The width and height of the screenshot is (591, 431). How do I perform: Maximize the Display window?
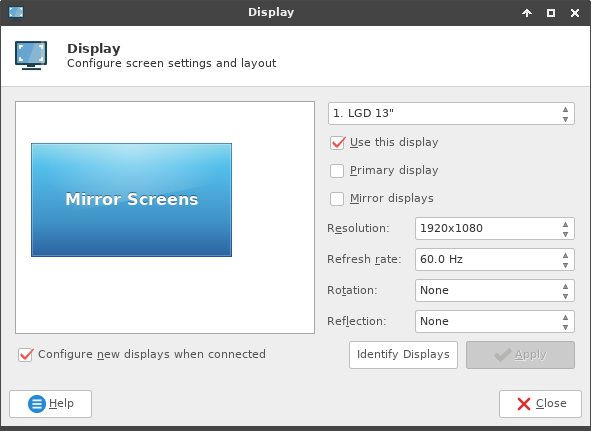click(551, 13)
